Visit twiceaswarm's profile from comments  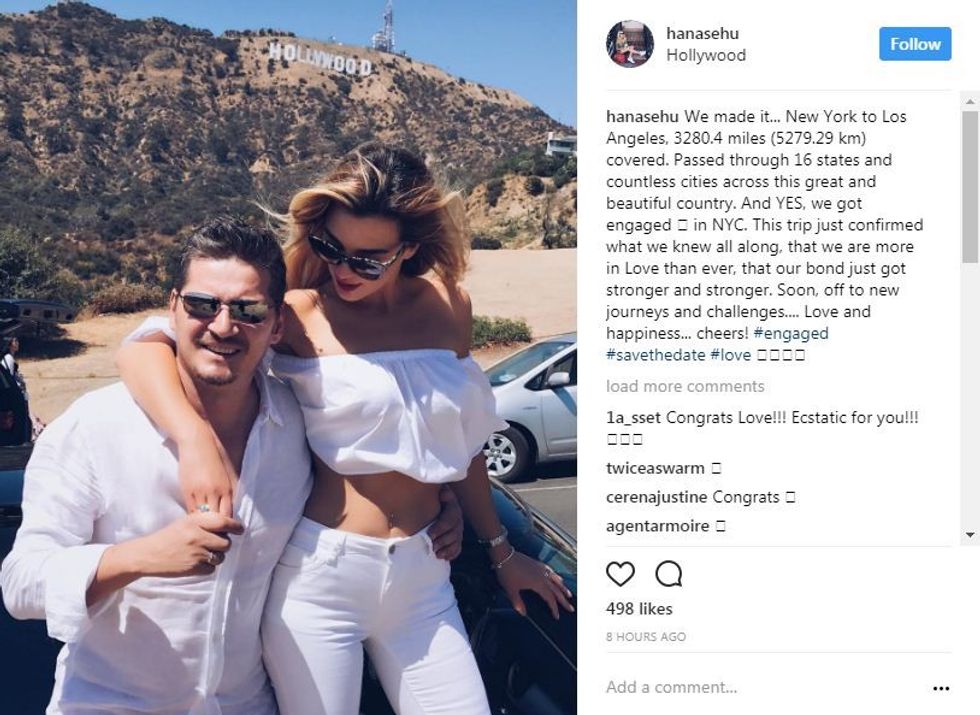click(655, 468)
